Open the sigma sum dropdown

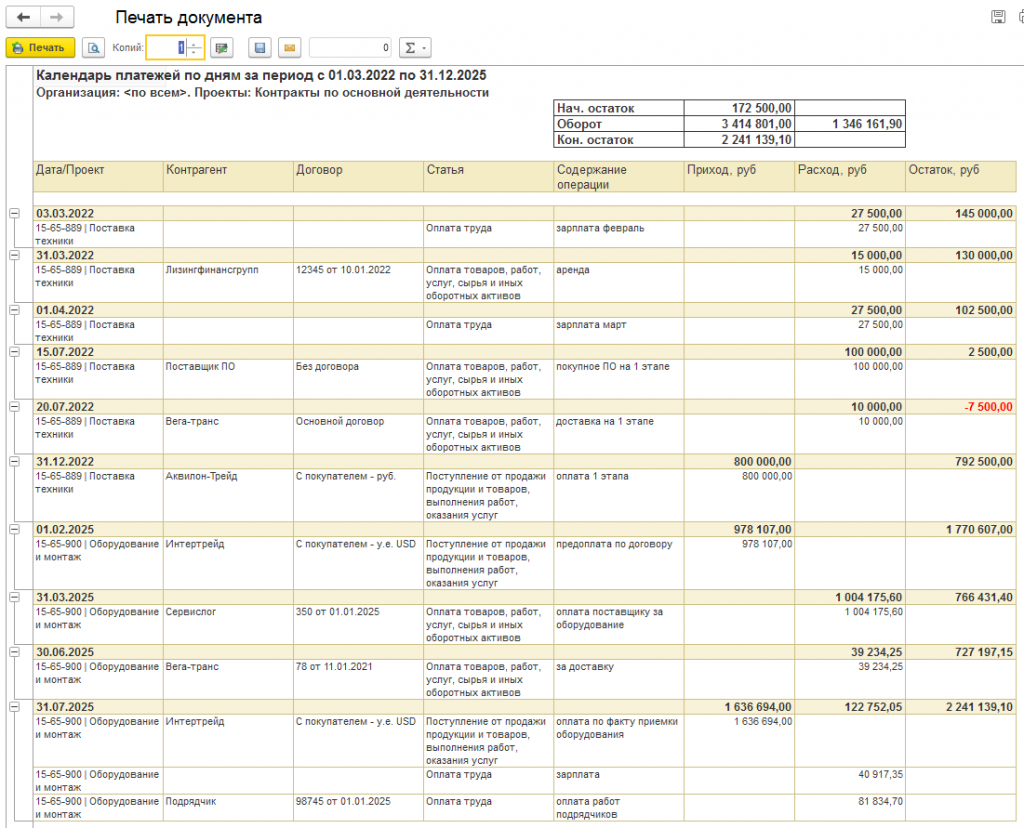click(414, 47)
